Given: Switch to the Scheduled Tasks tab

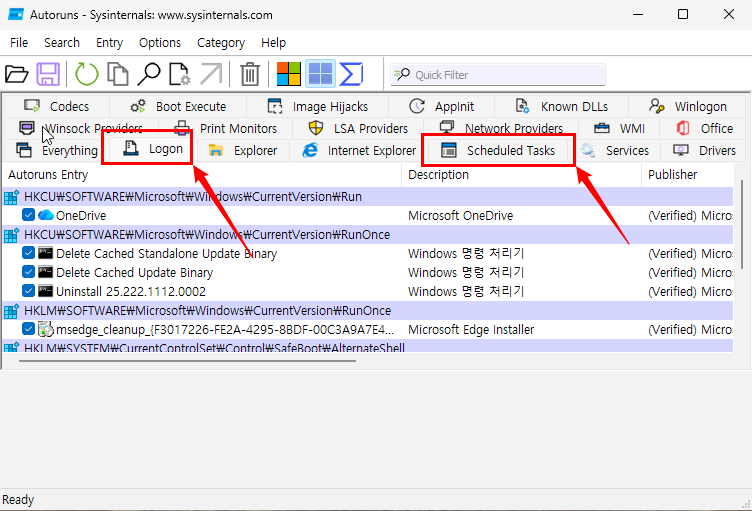Looking at the screenshot, I should (498, 150).
